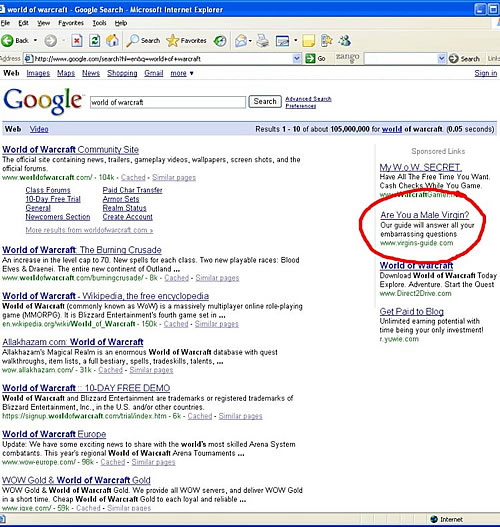Open the Google 'more' dropdown
Image resolution: width=500 pixels, height=527 pixels.
pyautogui.click(x=182, y=73)
